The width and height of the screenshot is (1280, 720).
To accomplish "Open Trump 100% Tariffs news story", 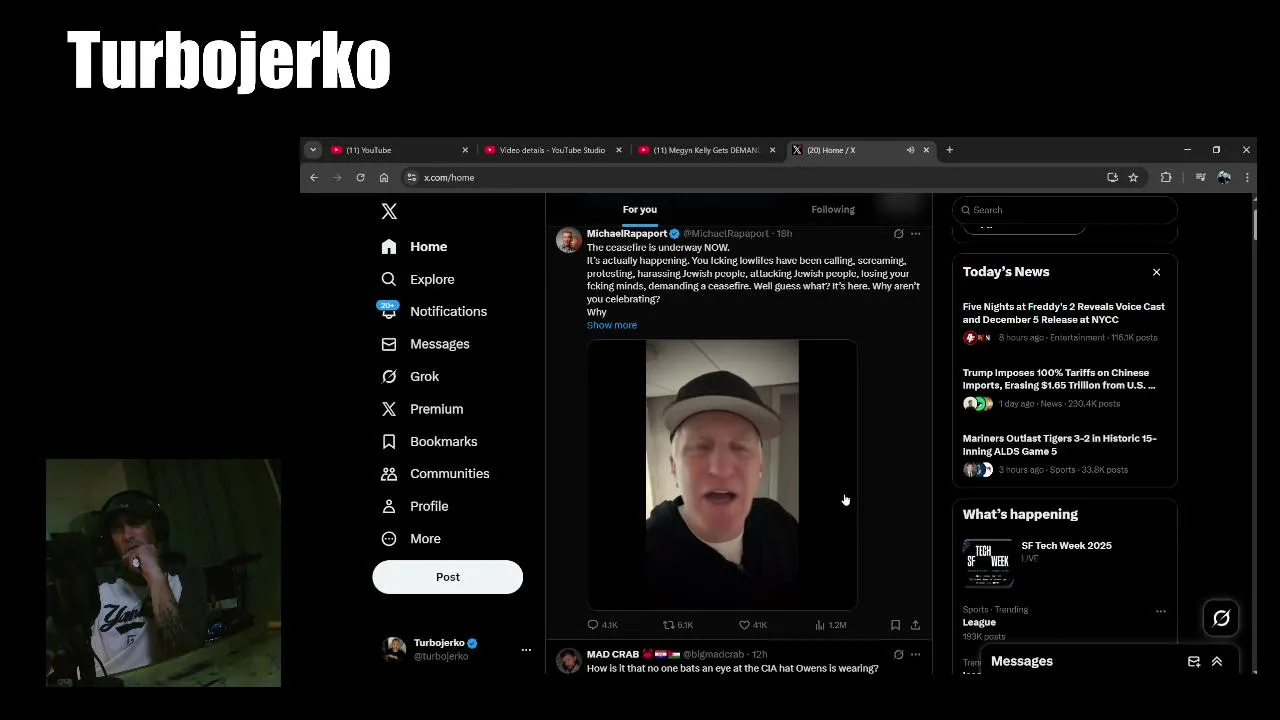I will coord(1064,388).
